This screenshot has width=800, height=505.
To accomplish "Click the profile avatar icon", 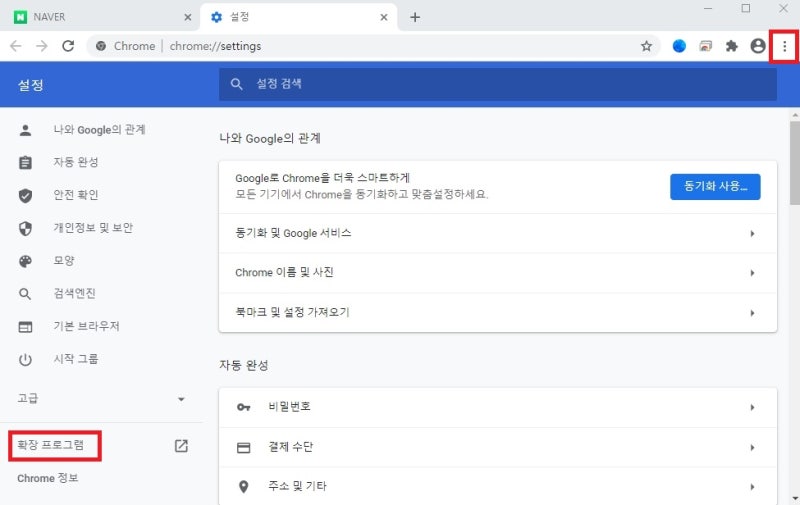I will 758,46.
